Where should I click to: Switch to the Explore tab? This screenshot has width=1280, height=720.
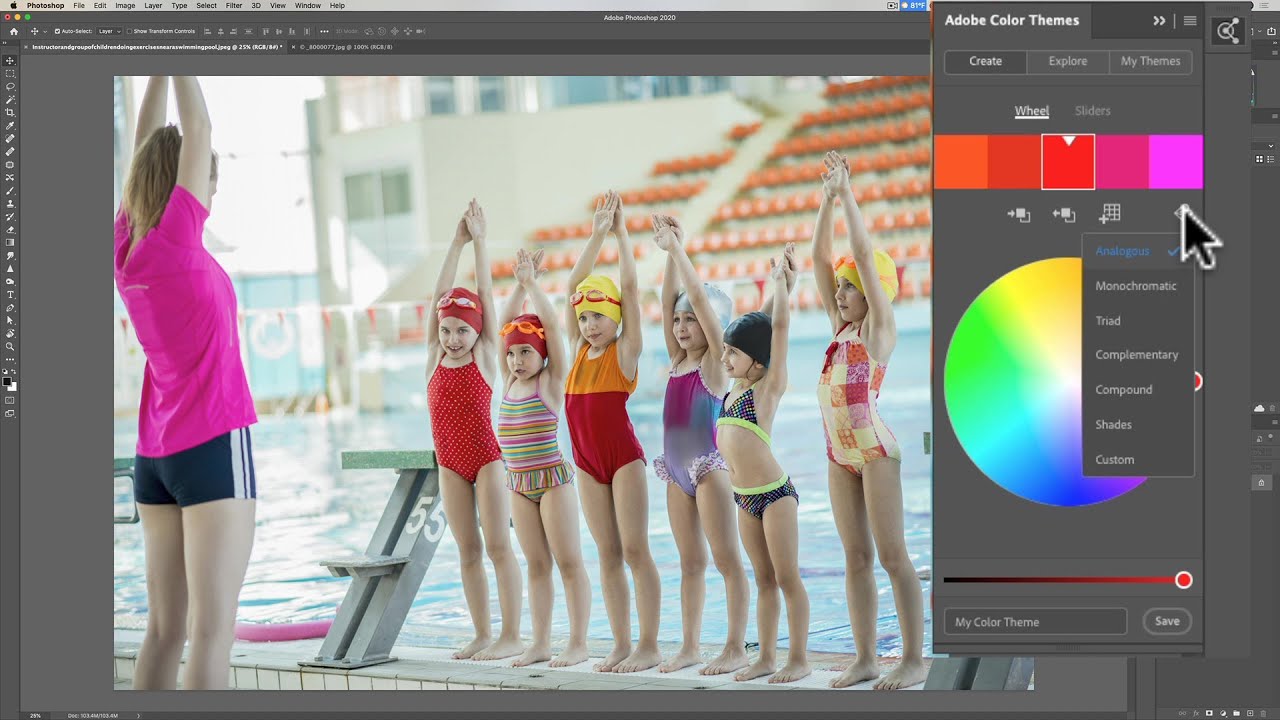click(1068, 61)
